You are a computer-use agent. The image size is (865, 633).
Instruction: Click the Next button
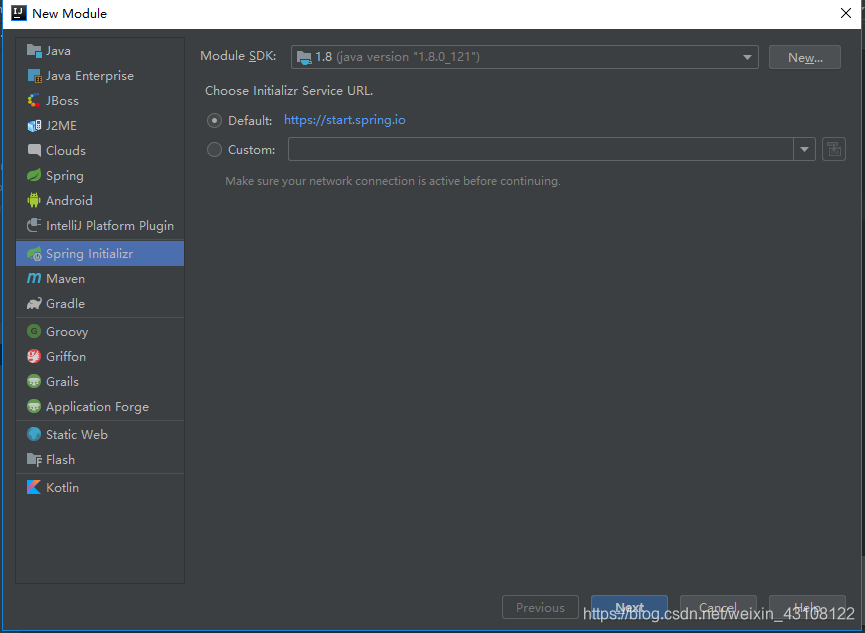coord(629,607)
